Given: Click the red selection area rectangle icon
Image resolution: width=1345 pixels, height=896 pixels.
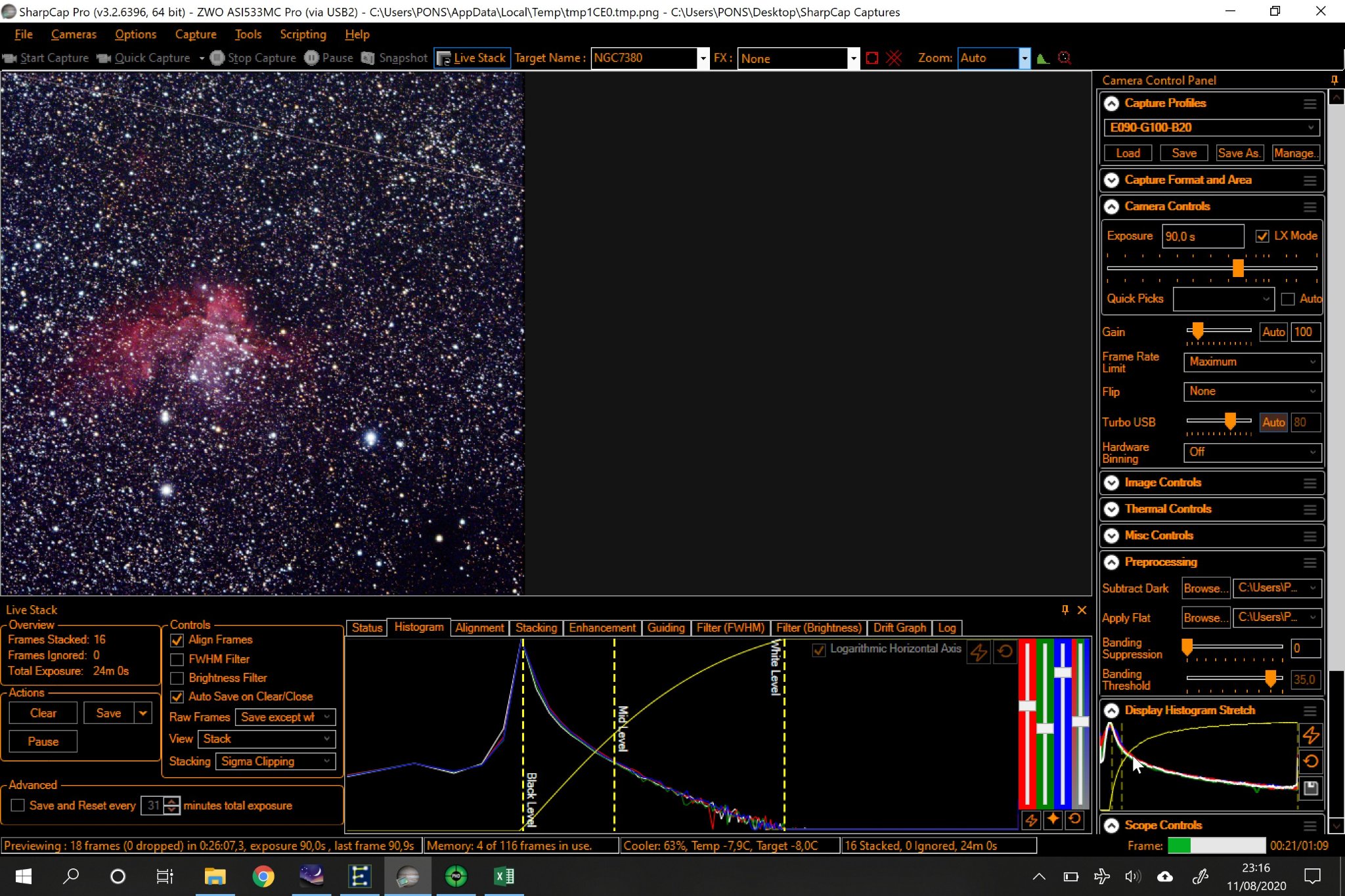Looking at the screenshot, I should click(x=872, y=58).
